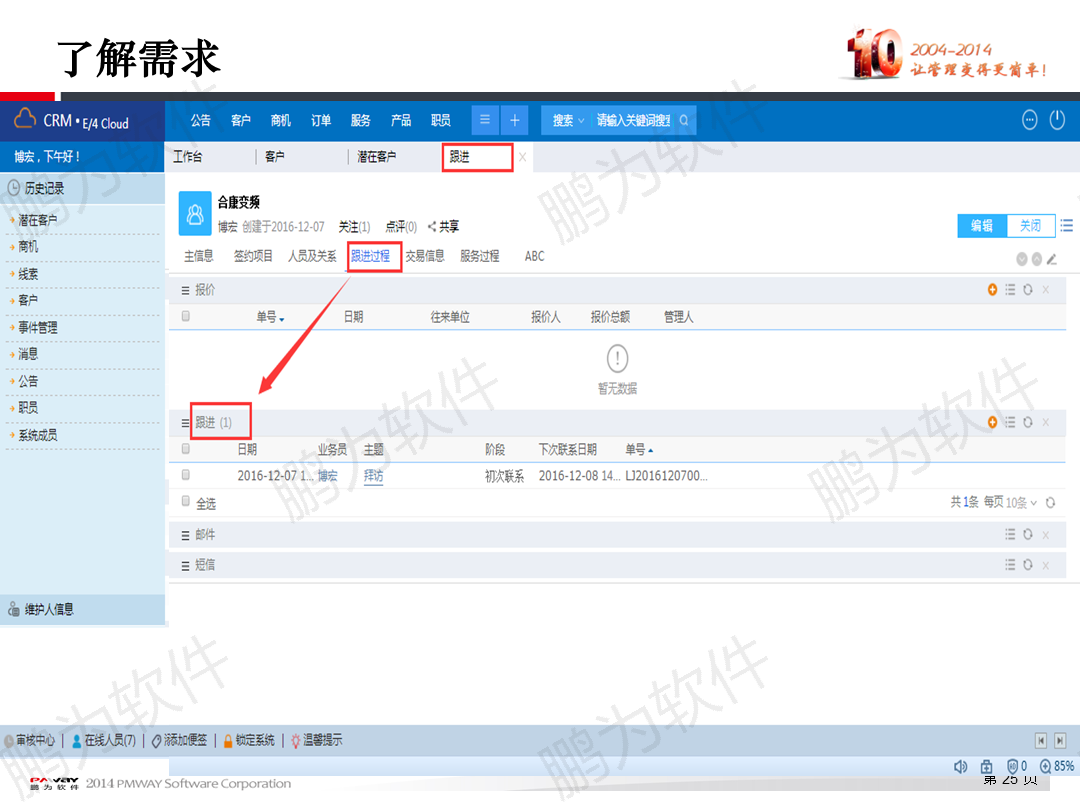Collapse the 邮件 section expander
The height and width of the screenshot is (810, 1080).
tap(185, 535)
